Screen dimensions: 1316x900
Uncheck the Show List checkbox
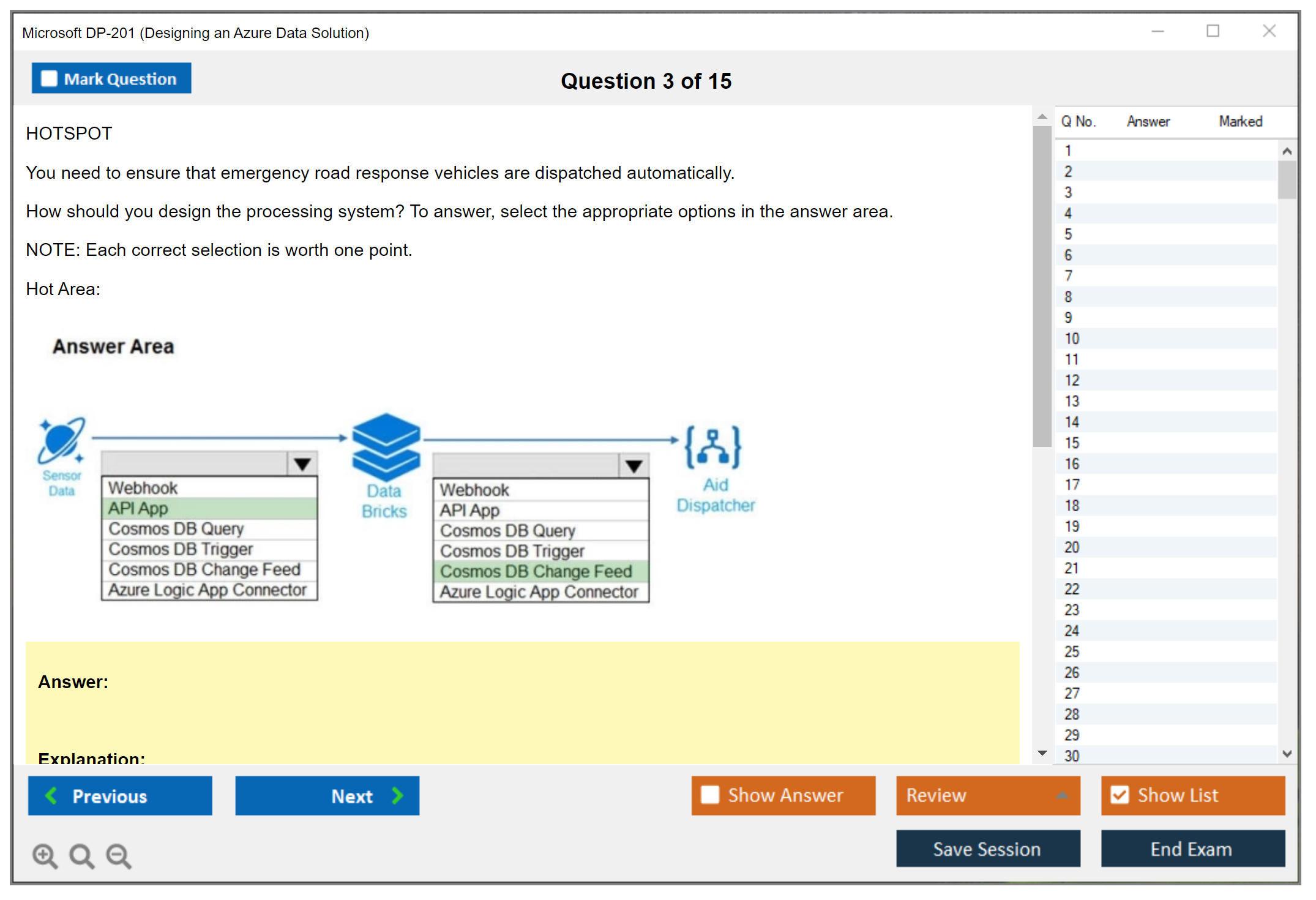[x=1120, y=795]
